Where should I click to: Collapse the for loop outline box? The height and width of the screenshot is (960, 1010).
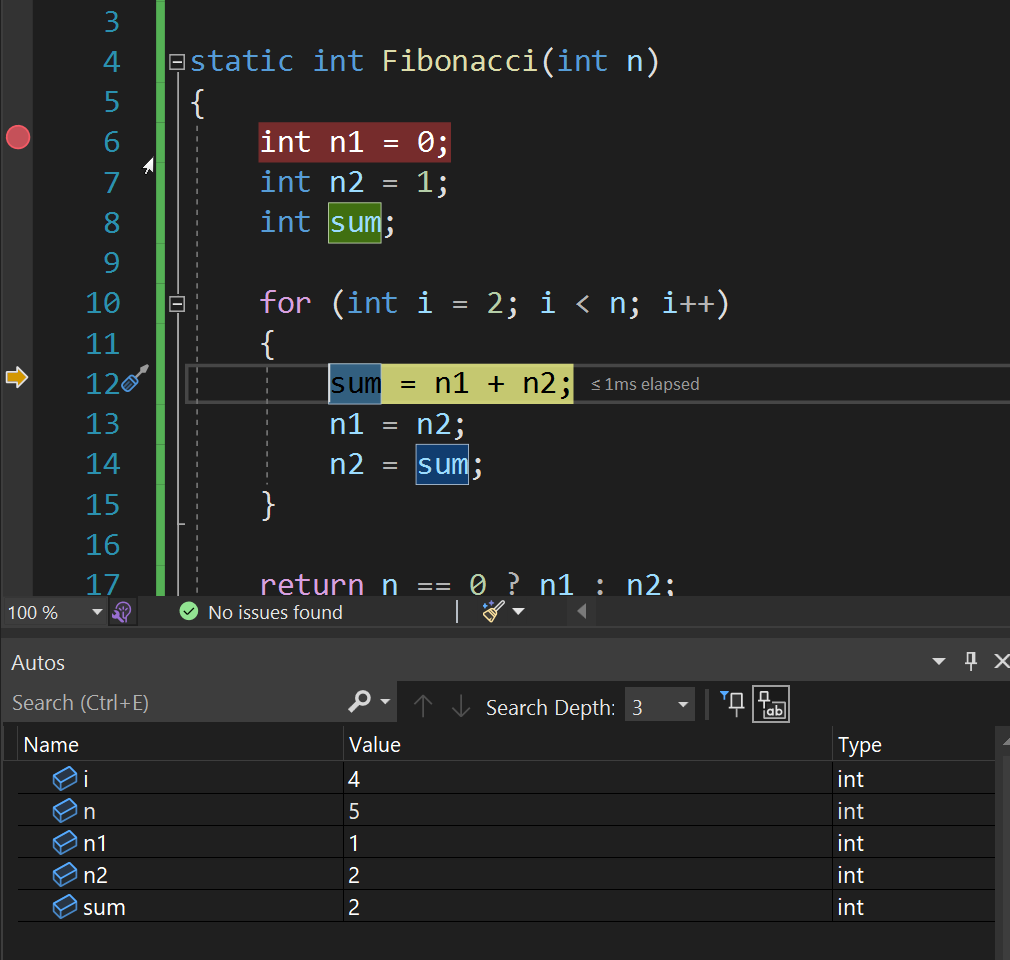(x=176, y=303)
